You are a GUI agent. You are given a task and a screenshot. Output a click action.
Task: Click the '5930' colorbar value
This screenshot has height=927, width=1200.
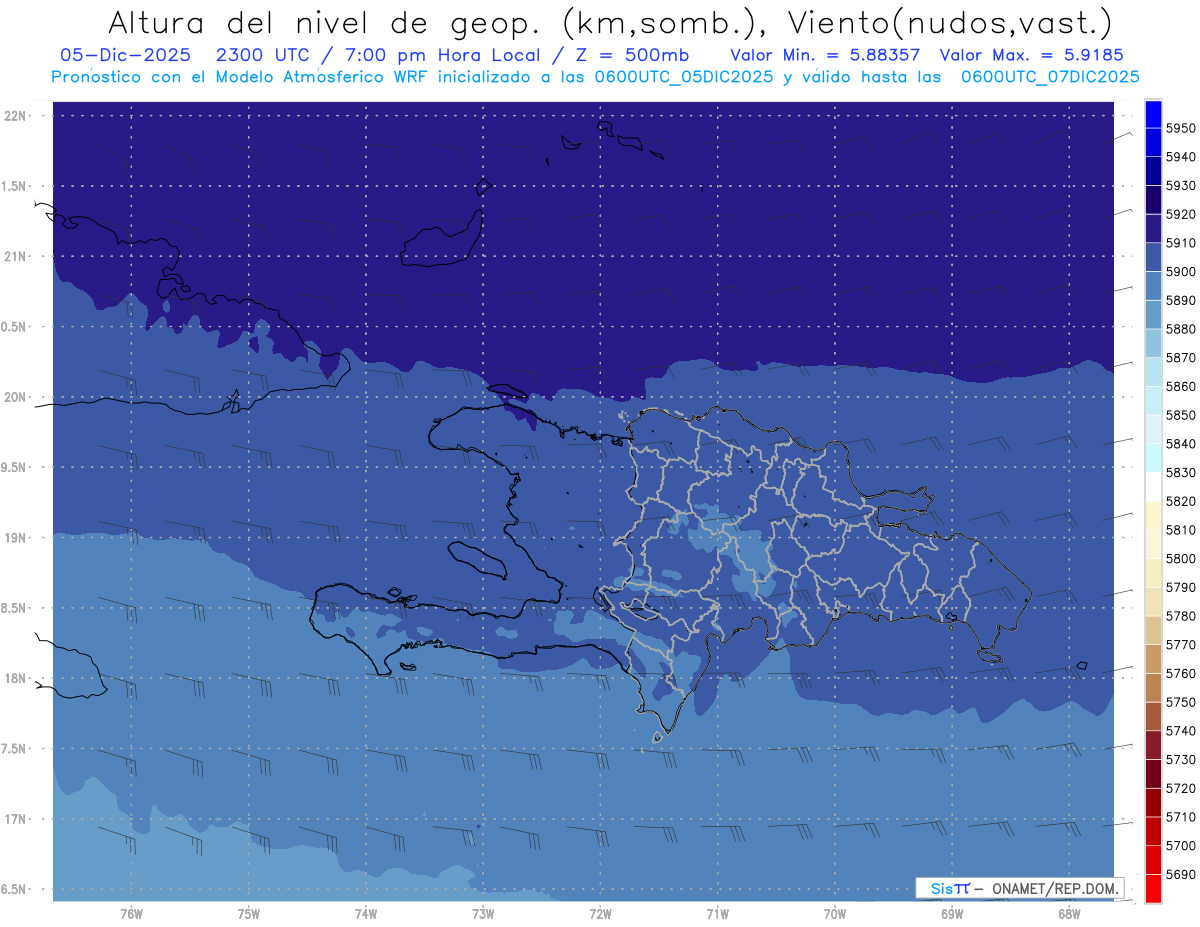pos(1181,186)
